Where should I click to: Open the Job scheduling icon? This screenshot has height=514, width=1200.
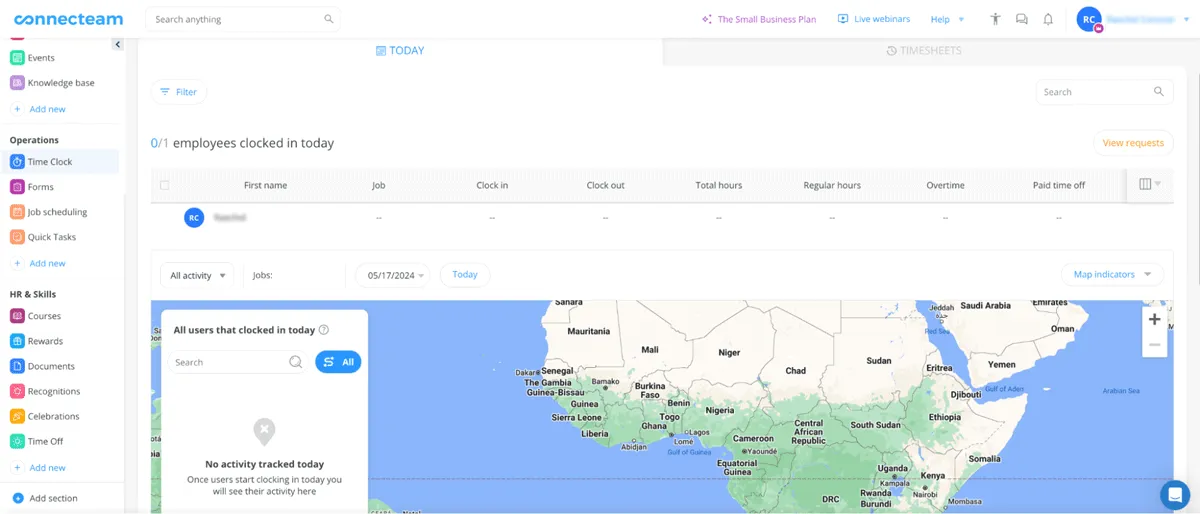[x=17, y=212]
